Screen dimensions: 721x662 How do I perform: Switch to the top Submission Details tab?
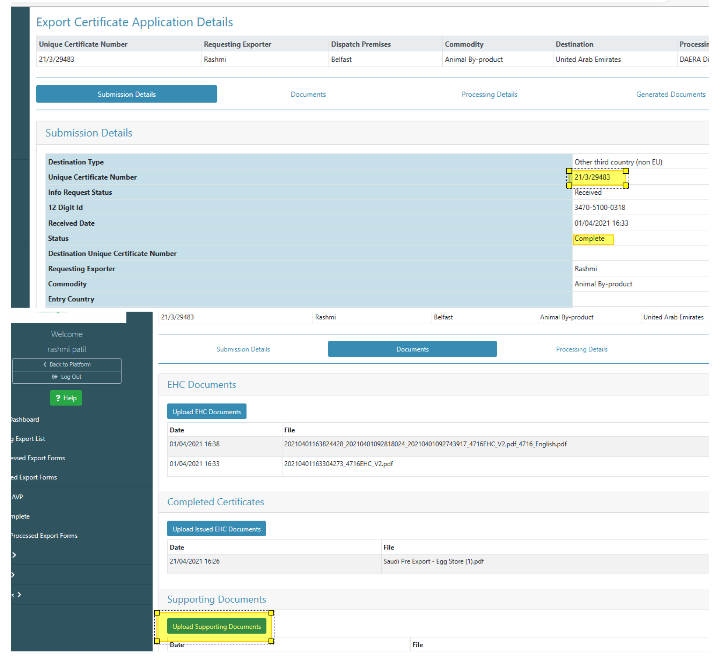click(126, 94)
